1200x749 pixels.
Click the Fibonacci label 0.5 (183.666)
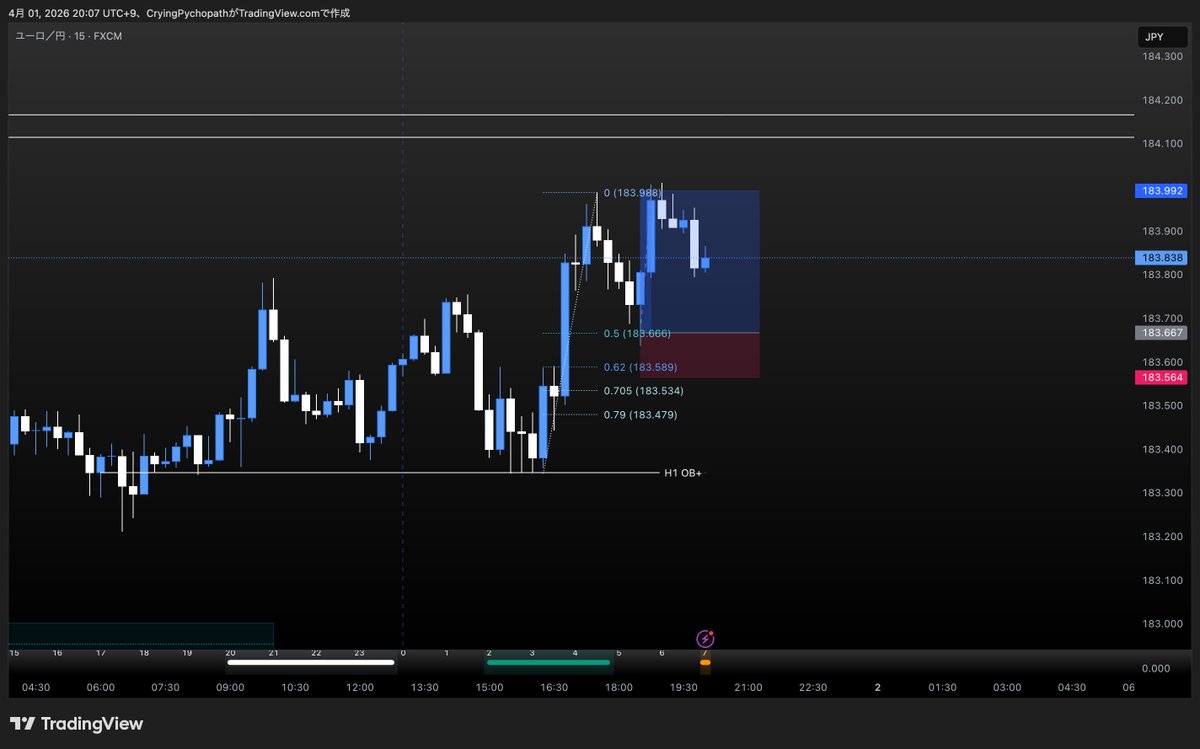coord(637,333)
